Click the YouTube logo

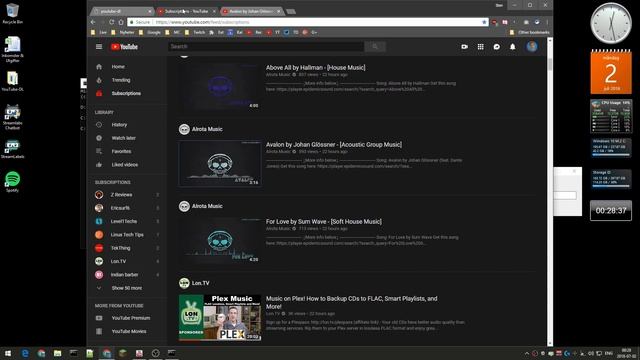[x=124, y=47]
